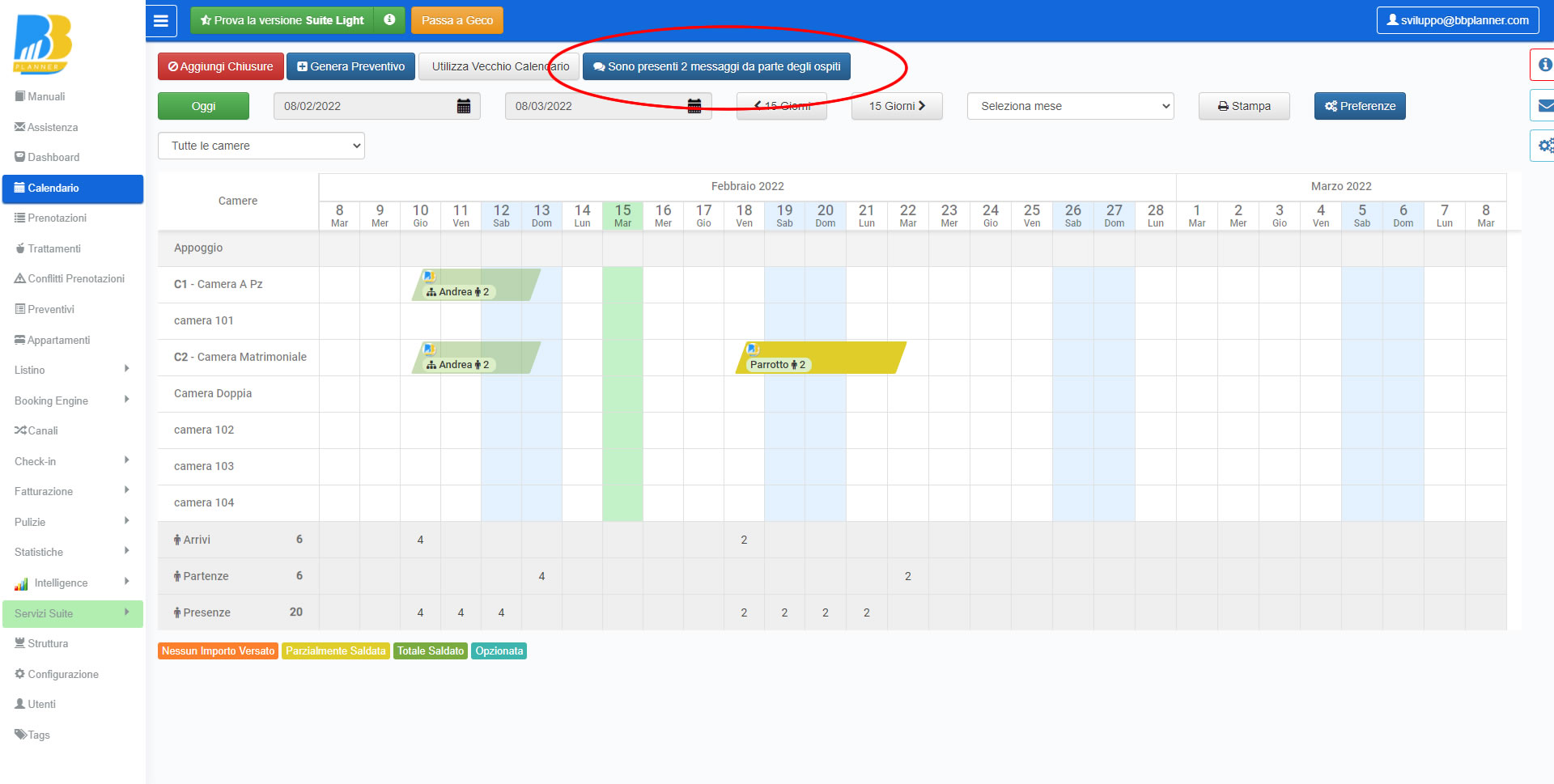Viewport: 1554px width, 784px height.
Task: Click the gears icon on right edge
Action: coord(1544,146)
